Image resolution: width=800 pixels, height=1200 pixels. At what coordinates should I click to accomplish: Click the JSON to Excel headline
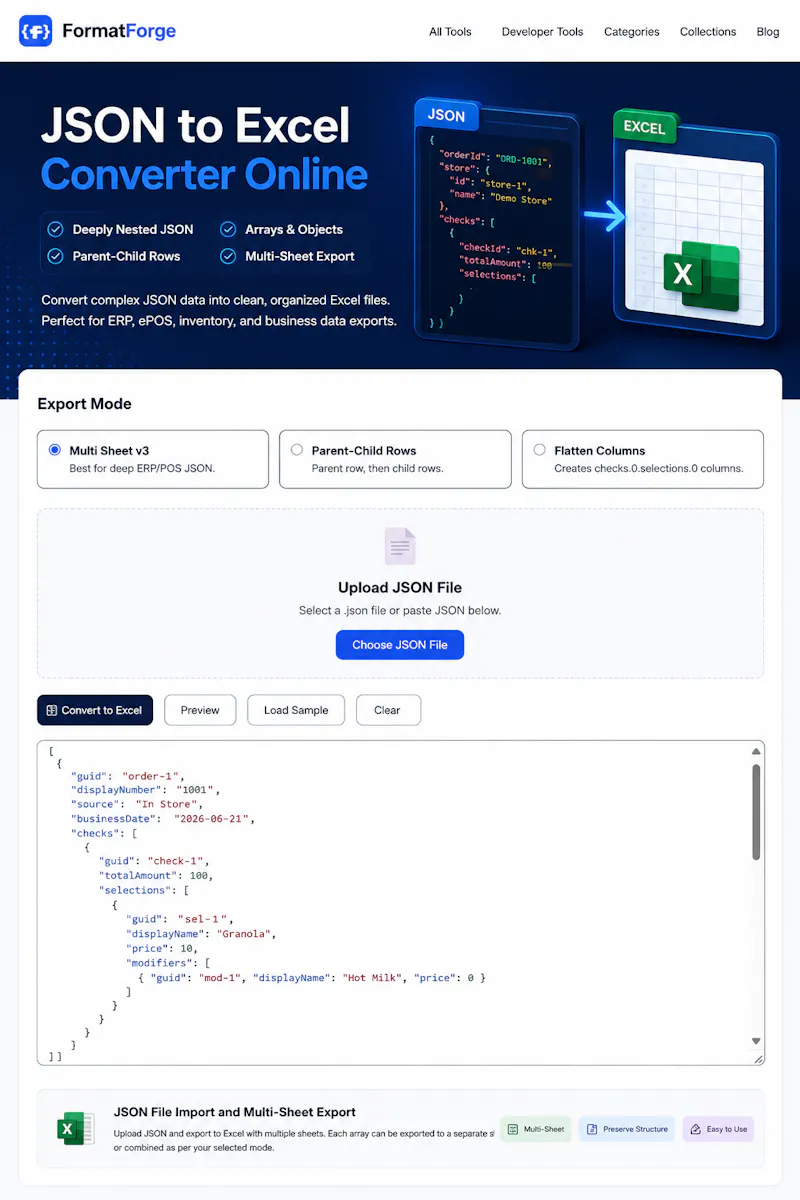point(196,125)
